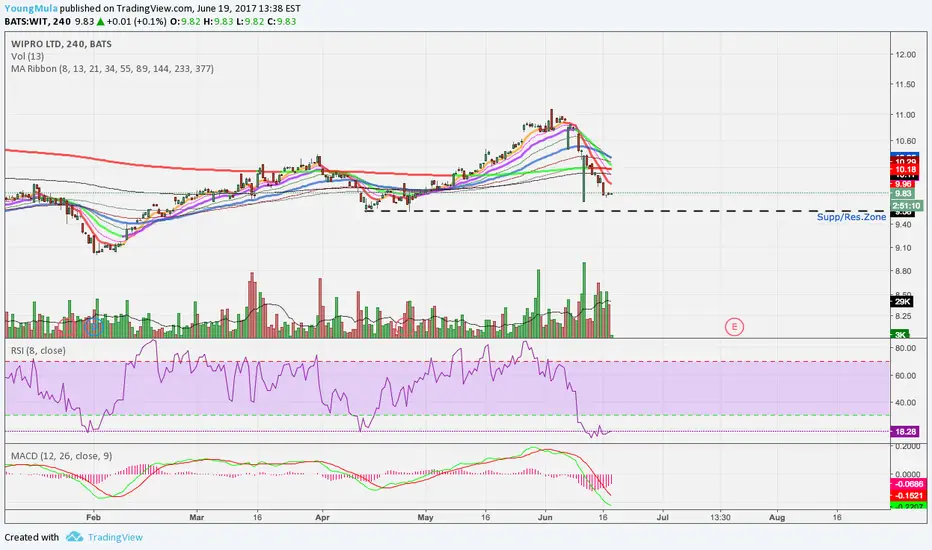Viewport: 932px width, 550px height.
Task: Select the Vol (13) indicator label
Action: point(27,56)
